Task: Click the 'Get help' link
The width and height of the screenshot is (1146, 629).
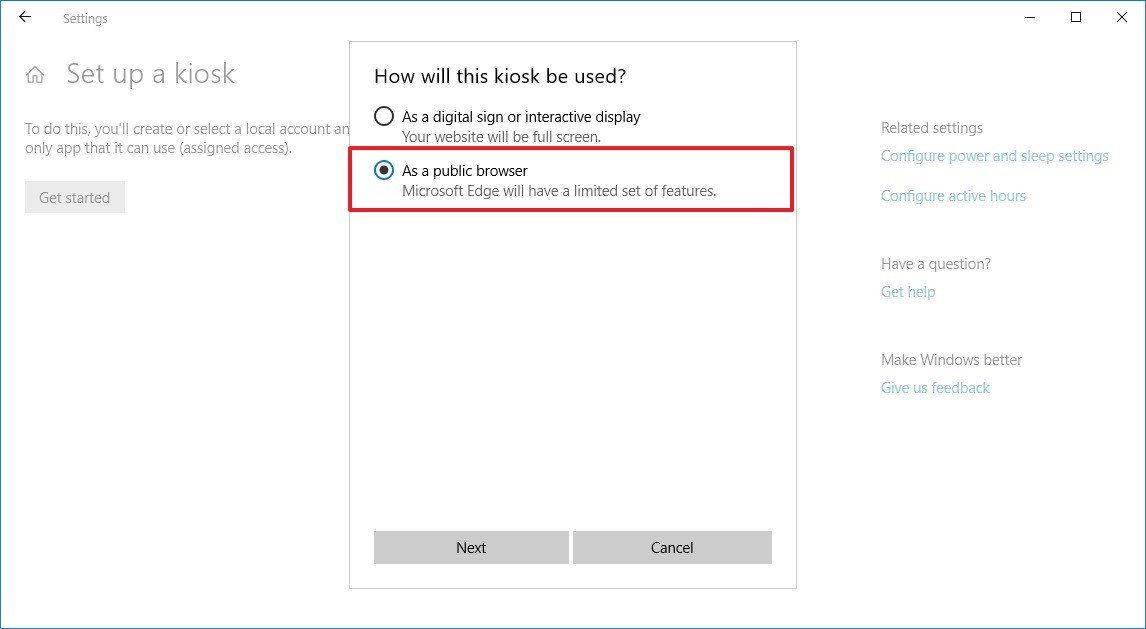Action: coord(907,291)
